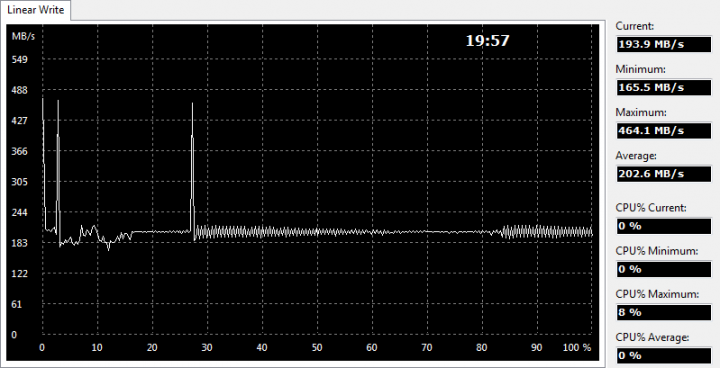
Task: Click the Maximum speed field showing 464.1 MB/s
Action: (664, 130)
